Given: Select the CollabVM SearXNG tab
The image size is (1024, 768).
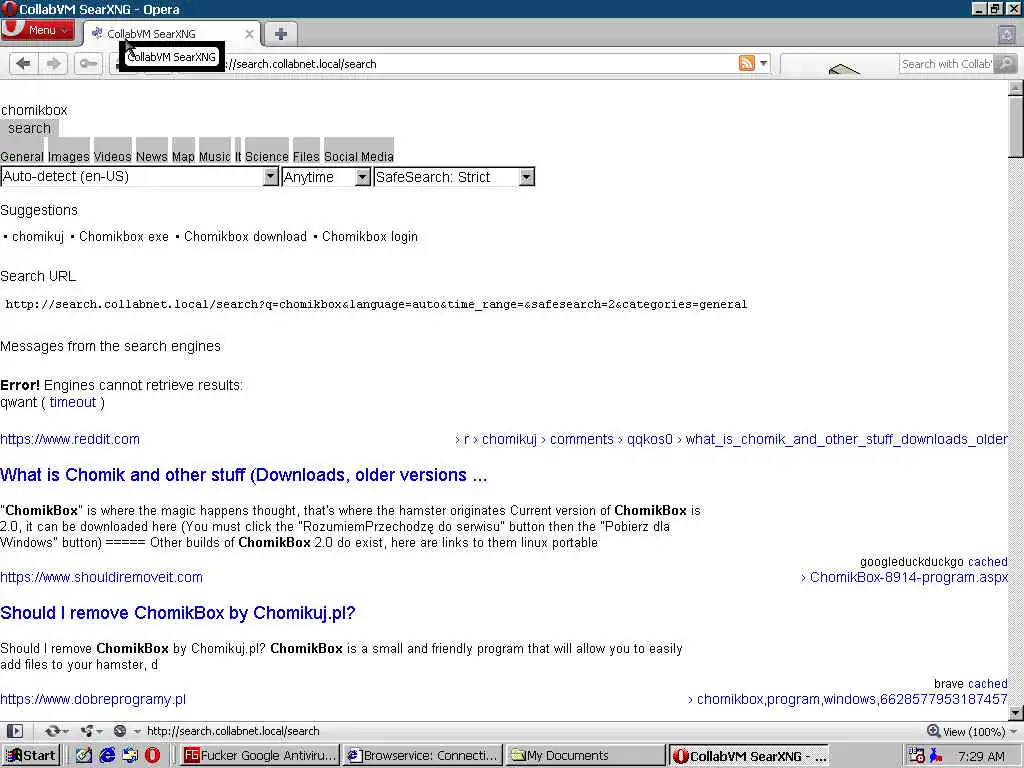Looking at the screenshot, I should coord(171,33).
